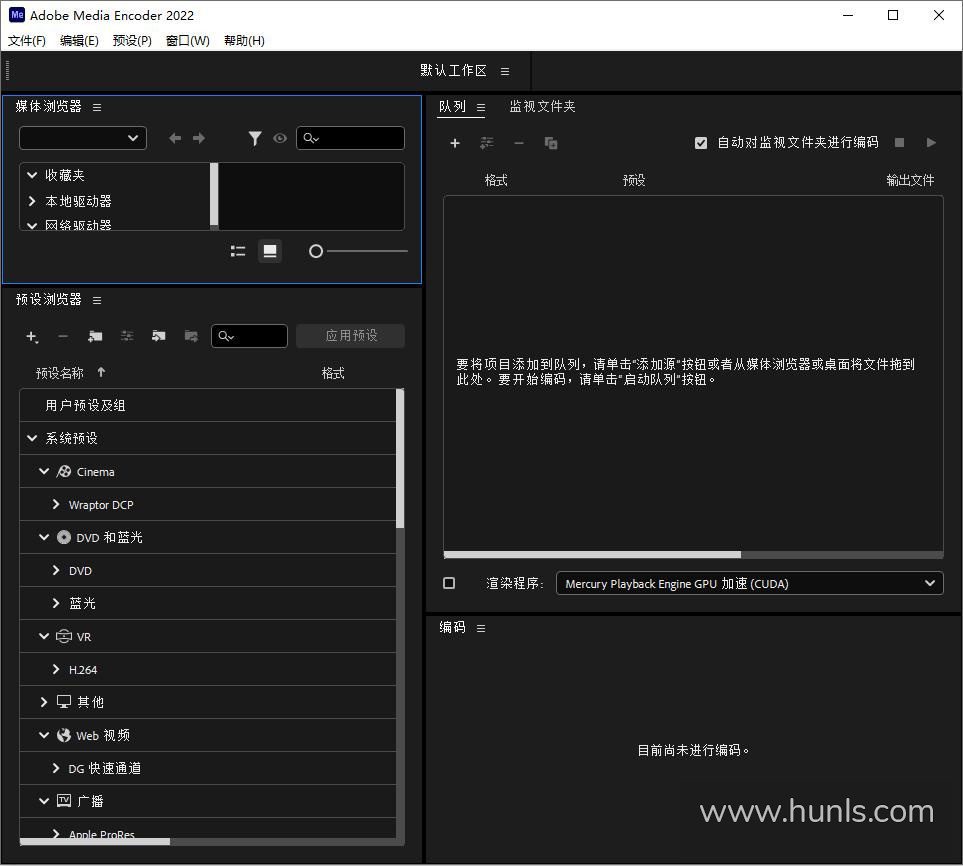Open the Media Browser file type filter

[255, 138]
